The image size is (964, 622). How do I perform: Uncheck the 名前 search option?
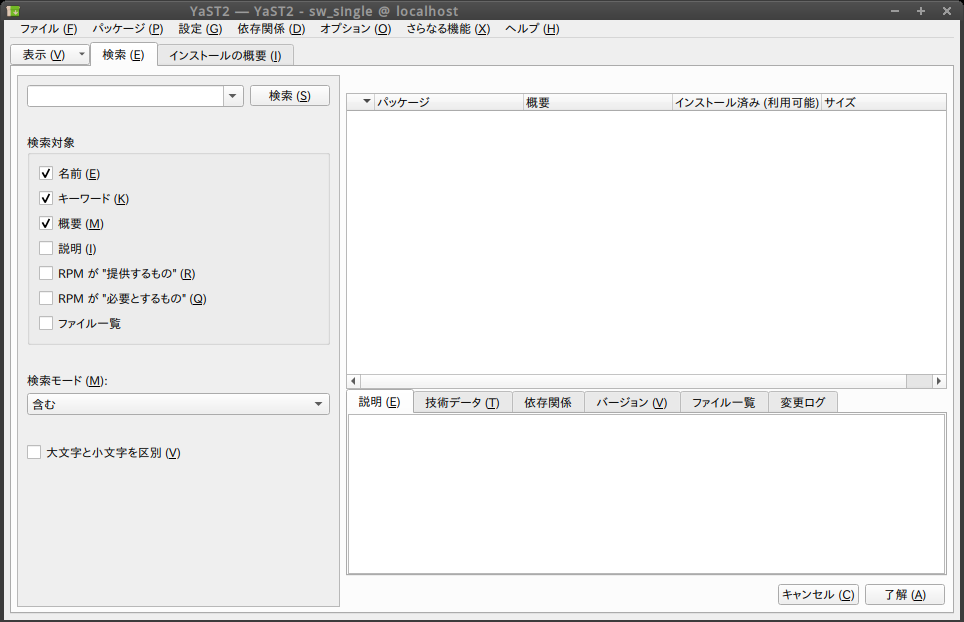tap(45, 173)
